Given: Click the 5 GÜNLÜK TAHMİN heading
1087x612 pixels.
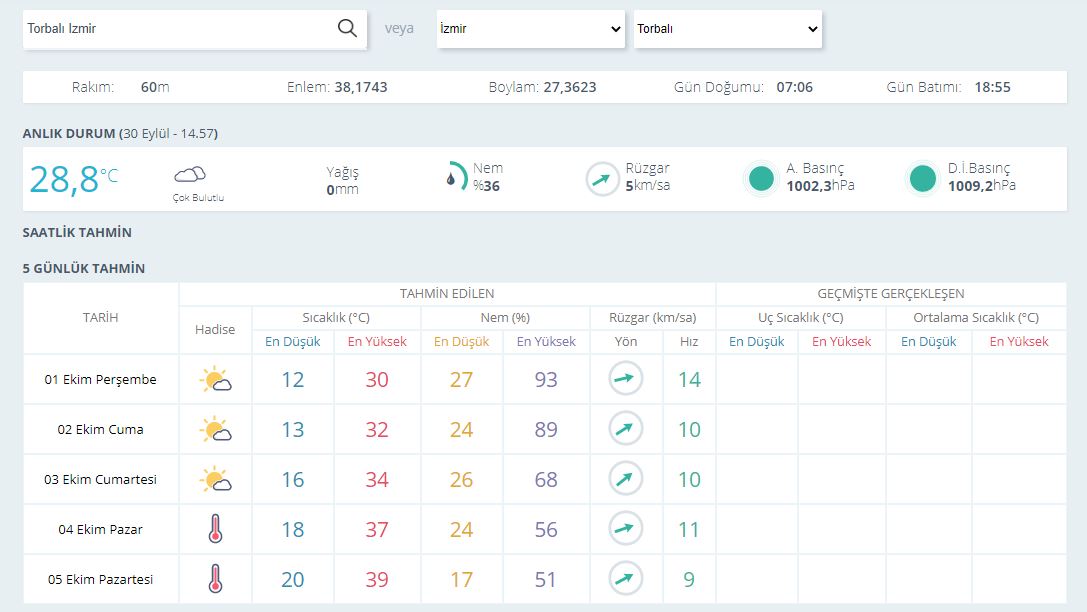Looking at the screenshot, I should (x=84, y=269).
